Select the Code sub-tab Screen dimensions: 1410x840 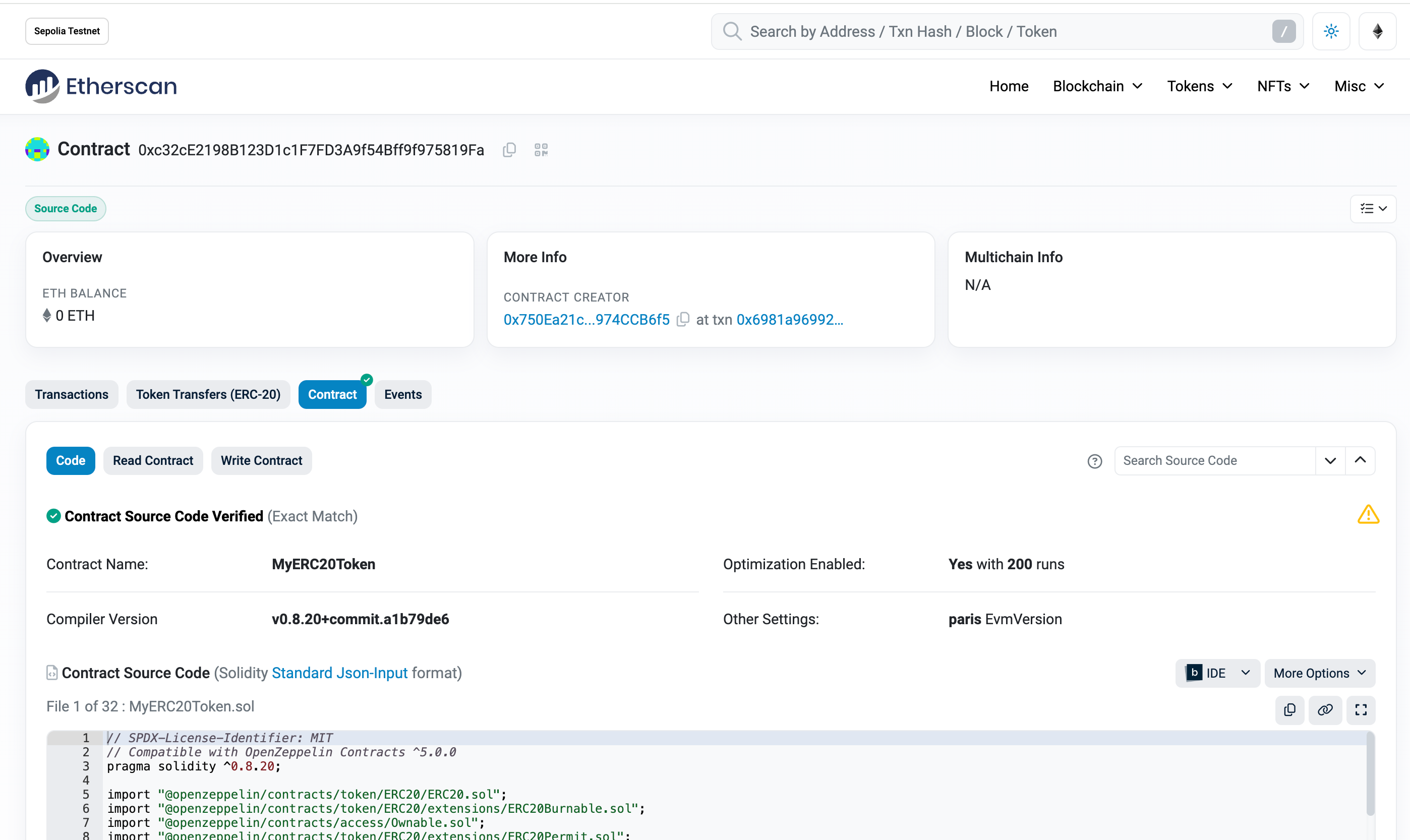71,461
